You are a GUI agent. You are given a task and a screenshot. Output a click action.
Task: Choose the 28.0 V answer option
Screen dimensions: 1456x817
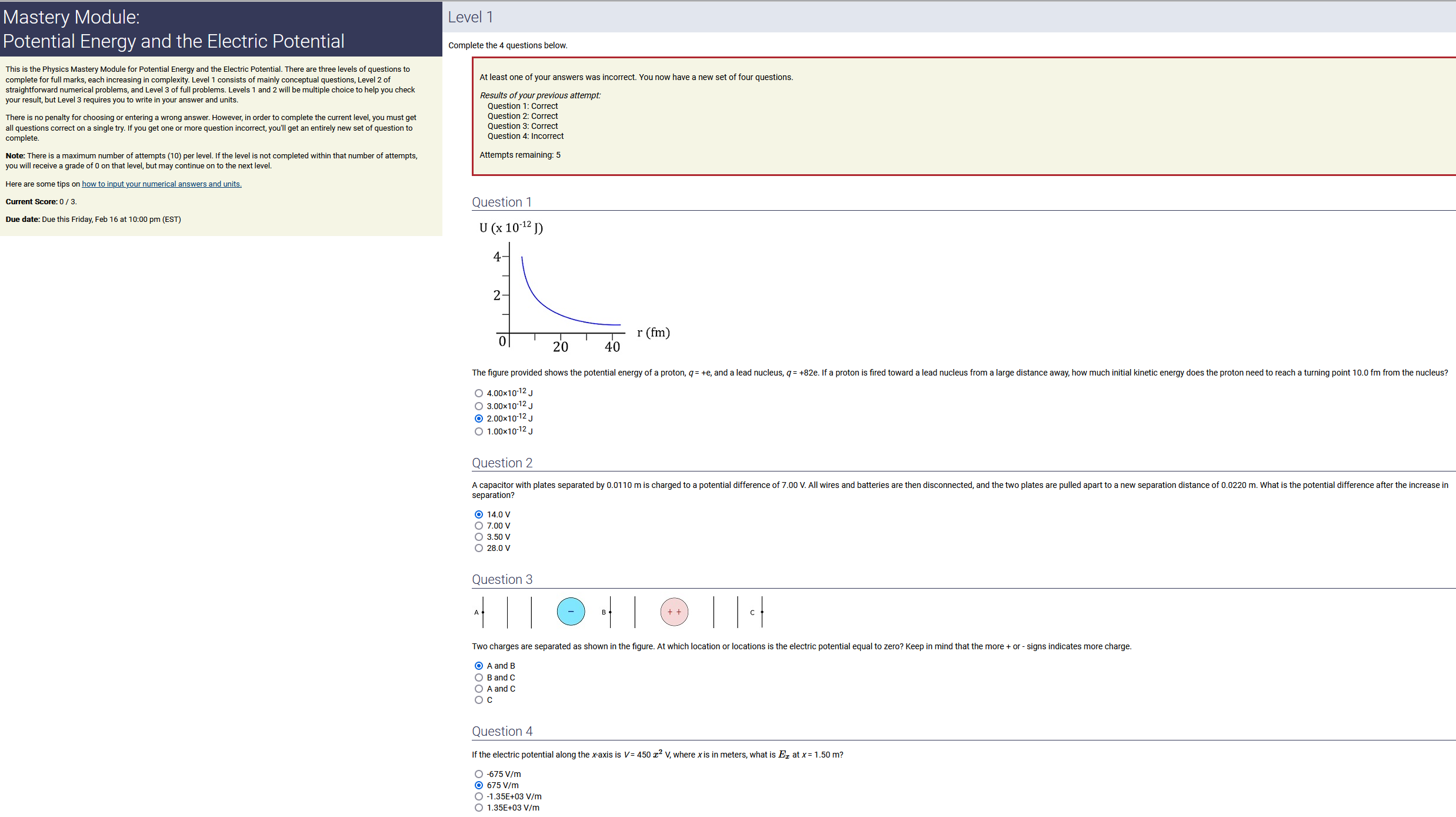479,548
